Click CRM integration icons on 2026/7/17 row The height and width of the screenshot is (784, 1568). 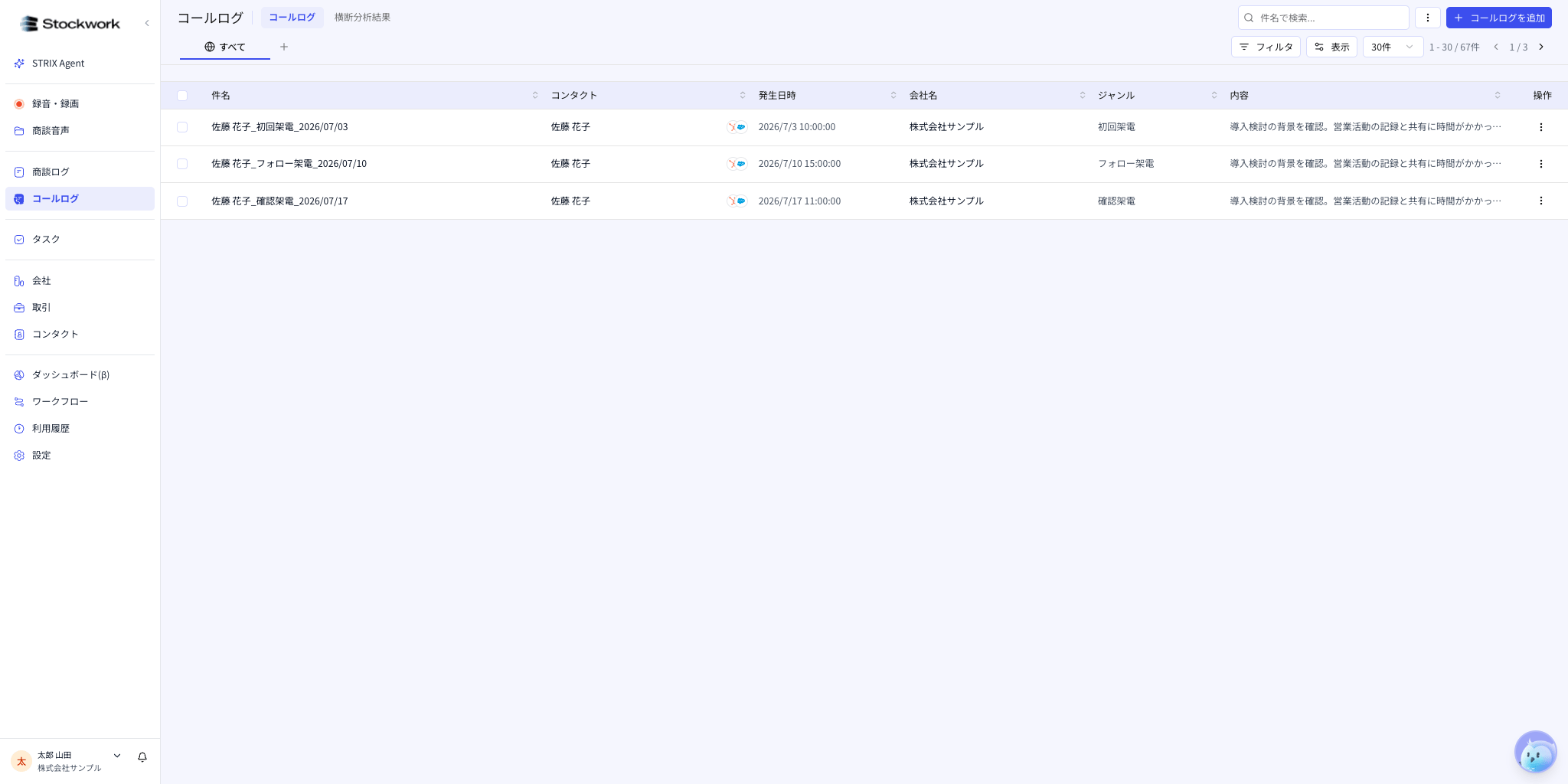[x=737, y=201]
